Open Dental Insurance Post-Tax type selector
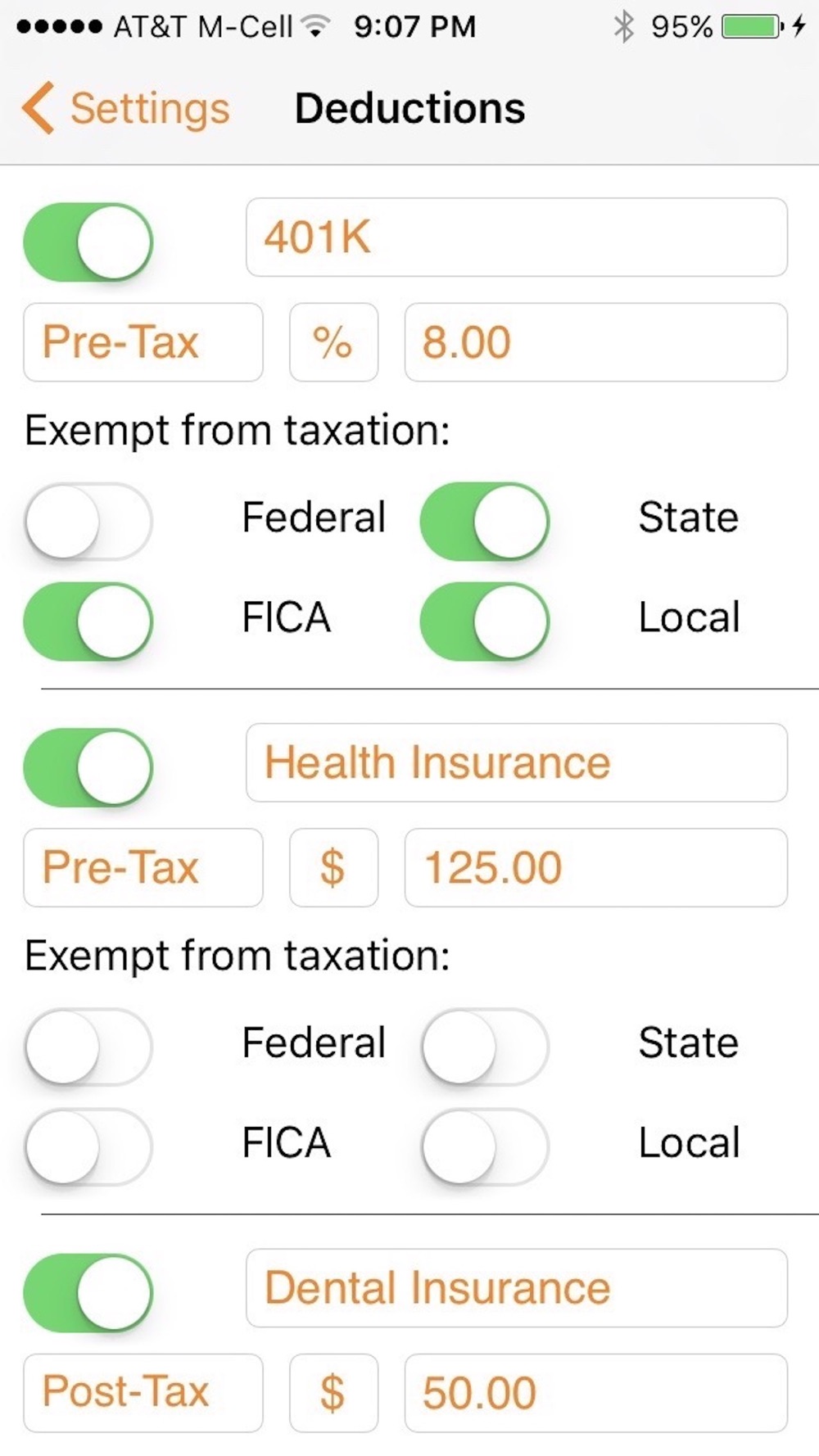Screen dimensions: 819x1456 point(143,1392)
